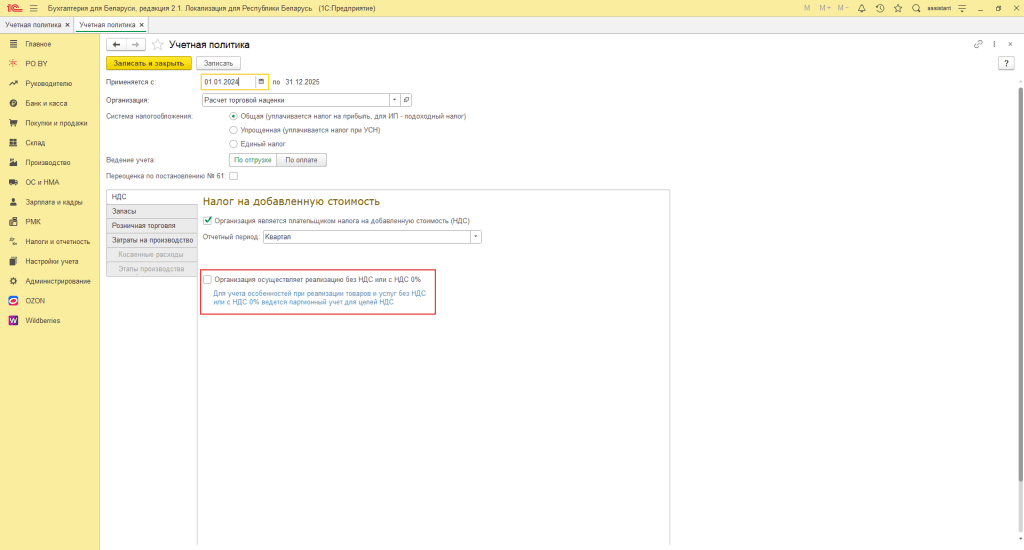Viewport: 1024px width, 550px height.
Task: Select Упрощенная taxation system radio option
Action: click(x=233, y=130)
